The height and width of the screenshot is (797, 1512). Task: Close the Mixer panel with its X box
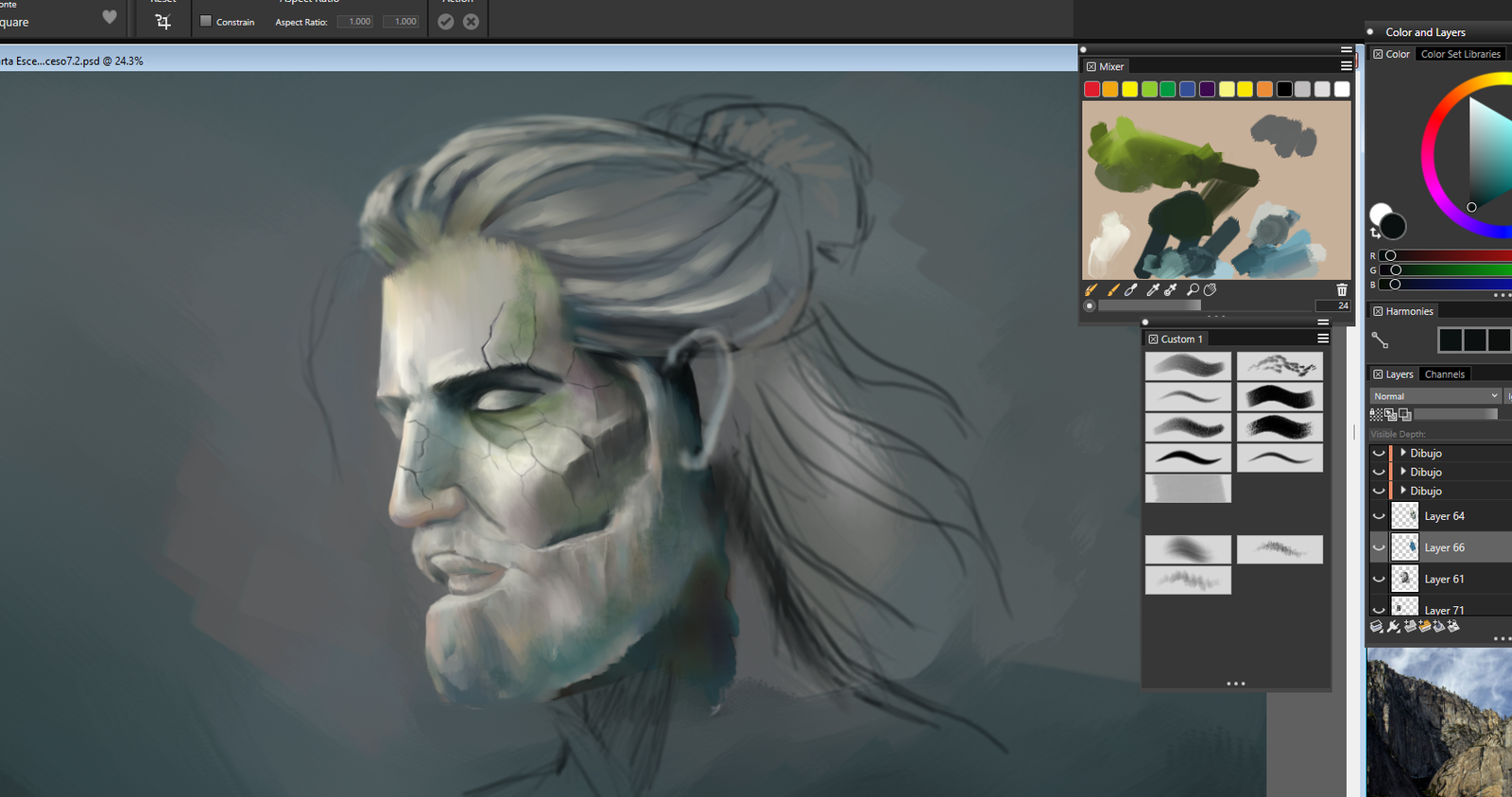[x=1091, y=67]
